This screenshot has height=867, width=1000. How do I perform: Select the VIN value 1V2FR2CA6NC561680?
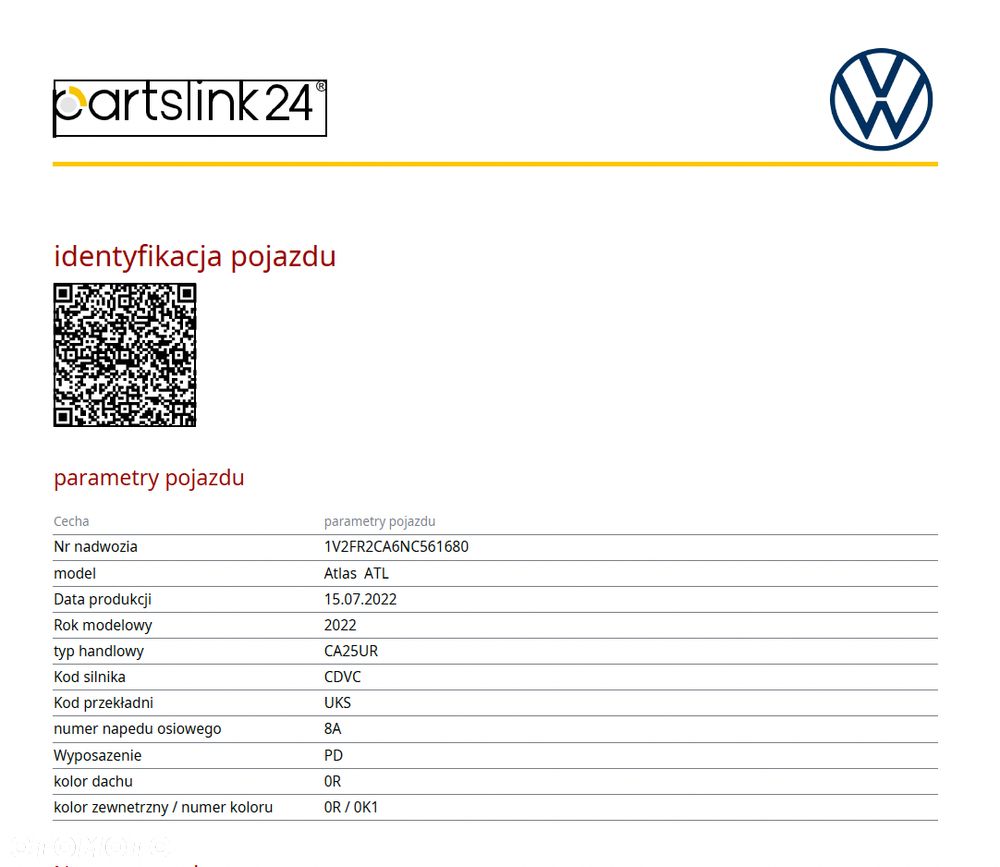pos(396,547)
